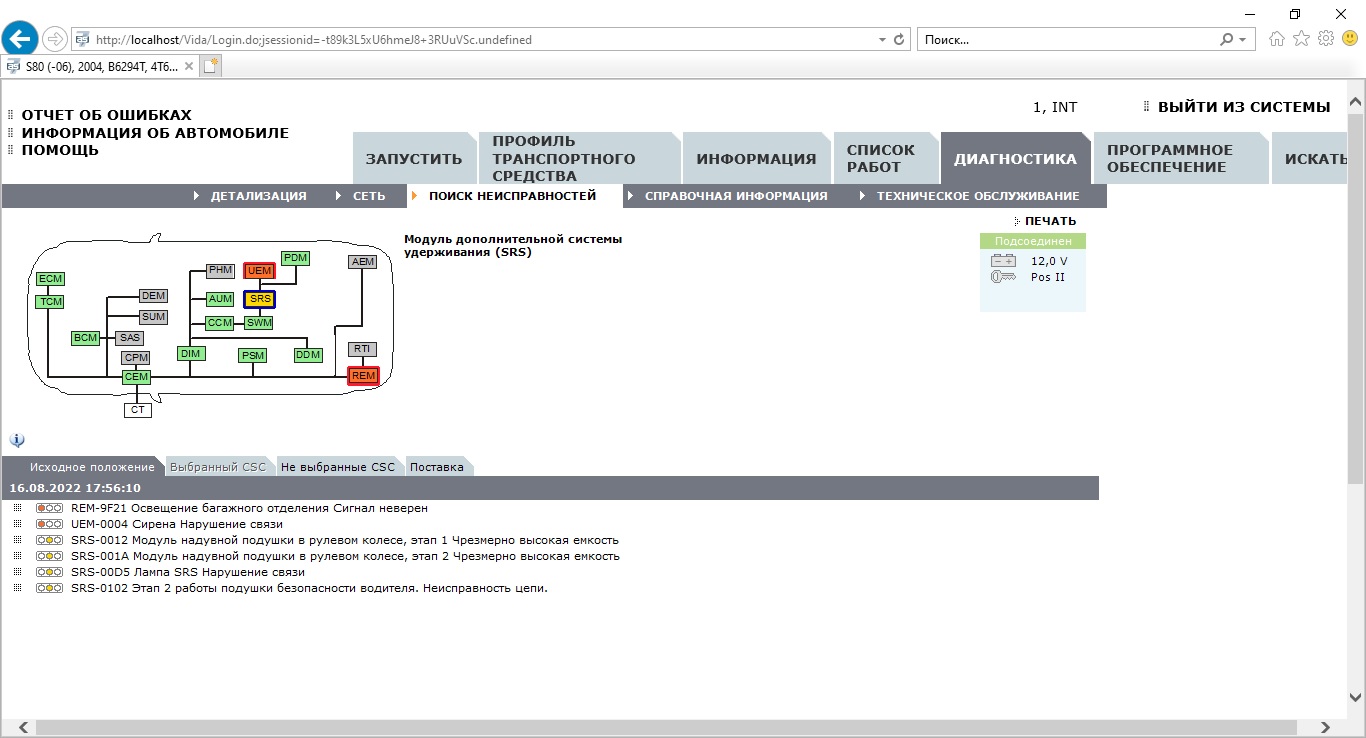The image size is (1366, 738).
Task: Click the browser refresh icon
Action: (899, 40)
